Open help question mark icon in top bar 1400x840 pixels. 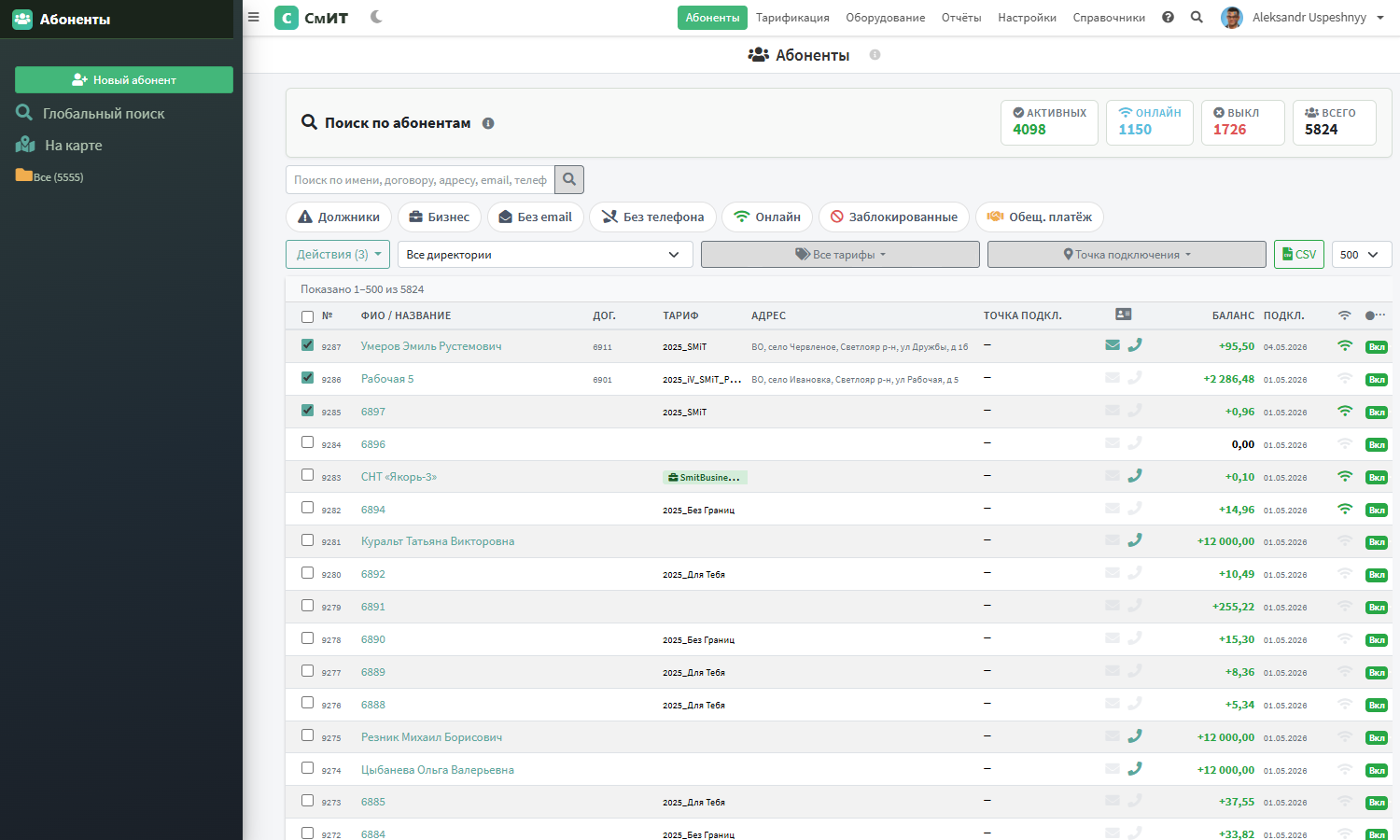1168,17
